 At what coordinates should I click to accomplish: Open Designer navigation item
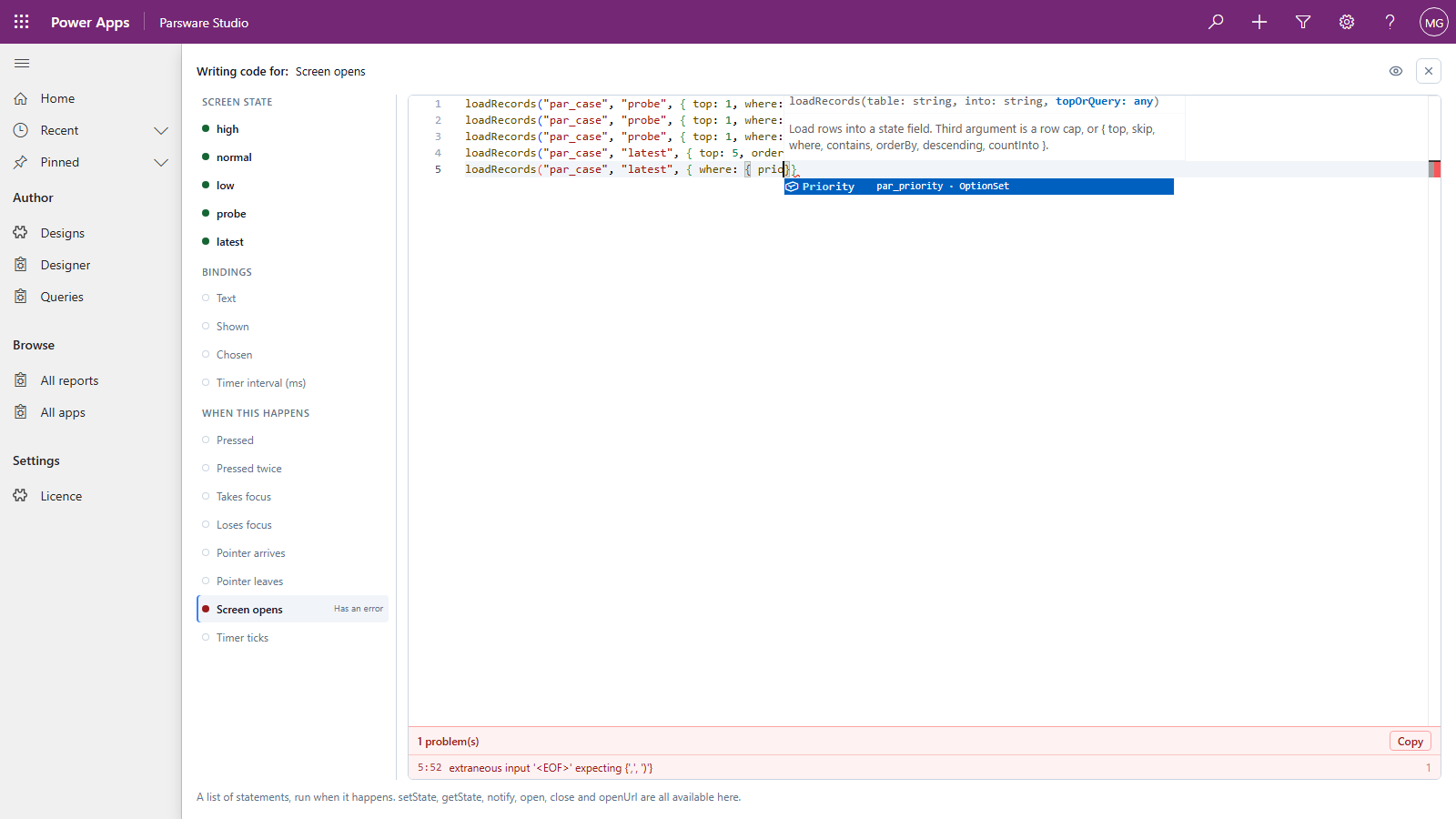[91, 265]
